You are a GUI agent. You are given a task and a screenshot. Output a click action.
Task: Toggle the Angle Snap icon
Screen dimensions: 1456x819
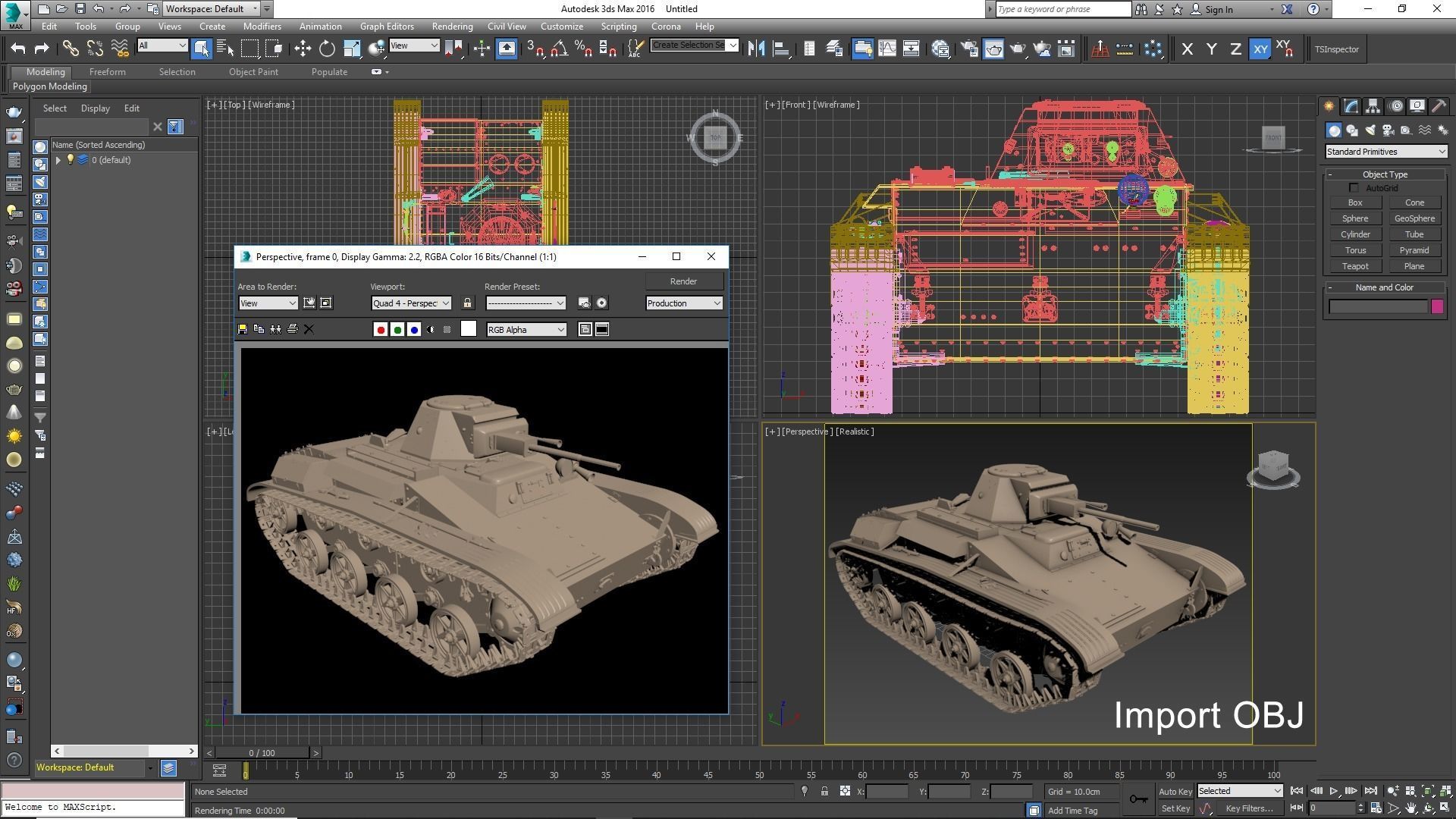coord(559,49)
